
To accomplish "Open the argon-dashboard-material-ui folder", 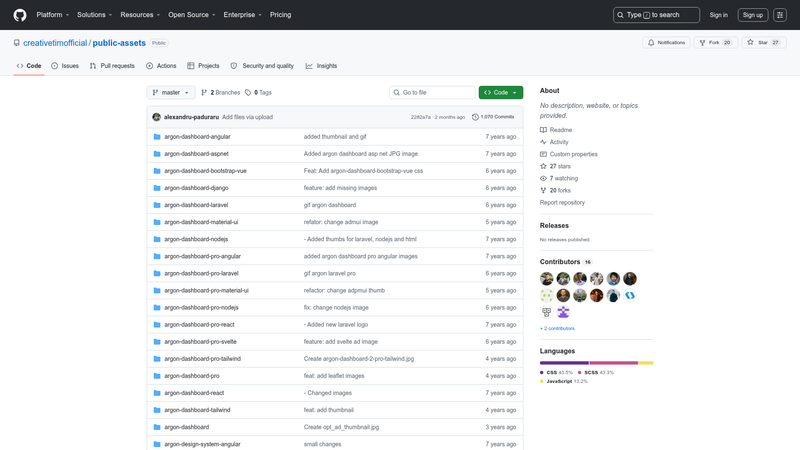I will [x=201, y=222].
